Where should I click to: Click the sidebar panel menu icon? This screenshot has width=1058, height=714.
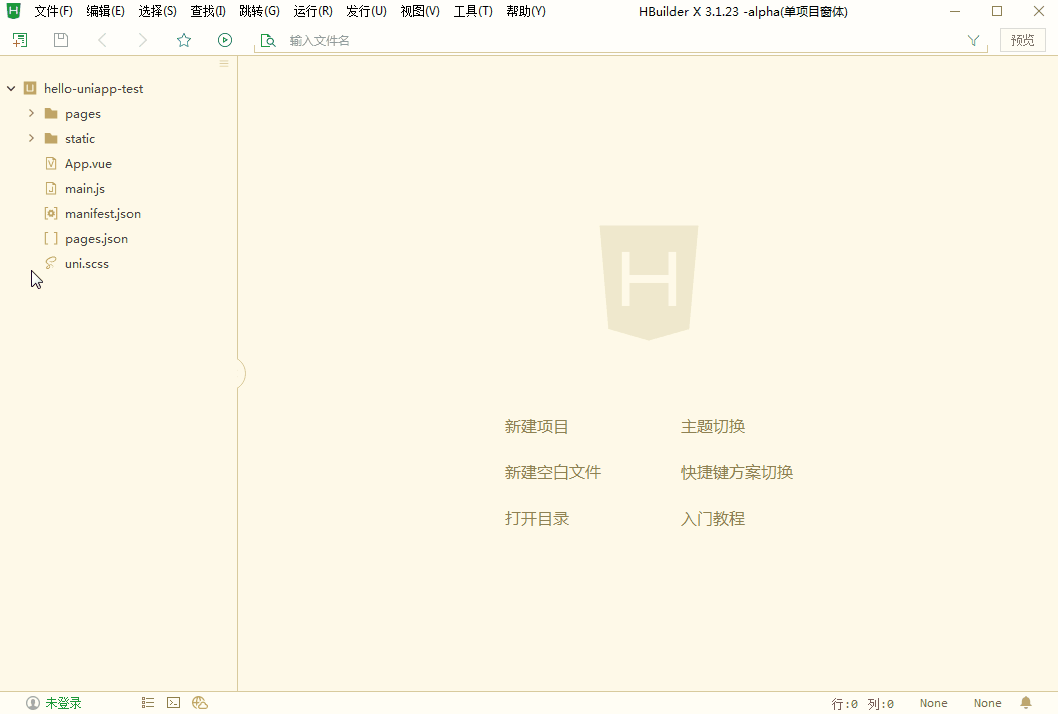coord(224,63)
